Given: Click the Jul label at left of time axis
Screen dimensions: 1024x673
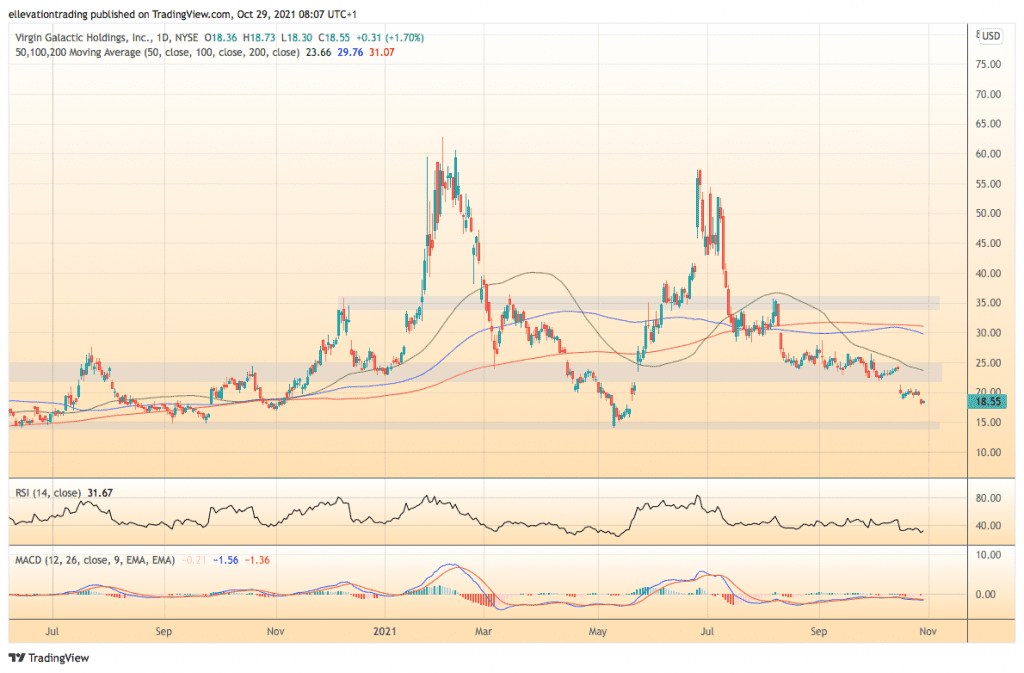Looking at the screenshot, I should pos(52,631).
